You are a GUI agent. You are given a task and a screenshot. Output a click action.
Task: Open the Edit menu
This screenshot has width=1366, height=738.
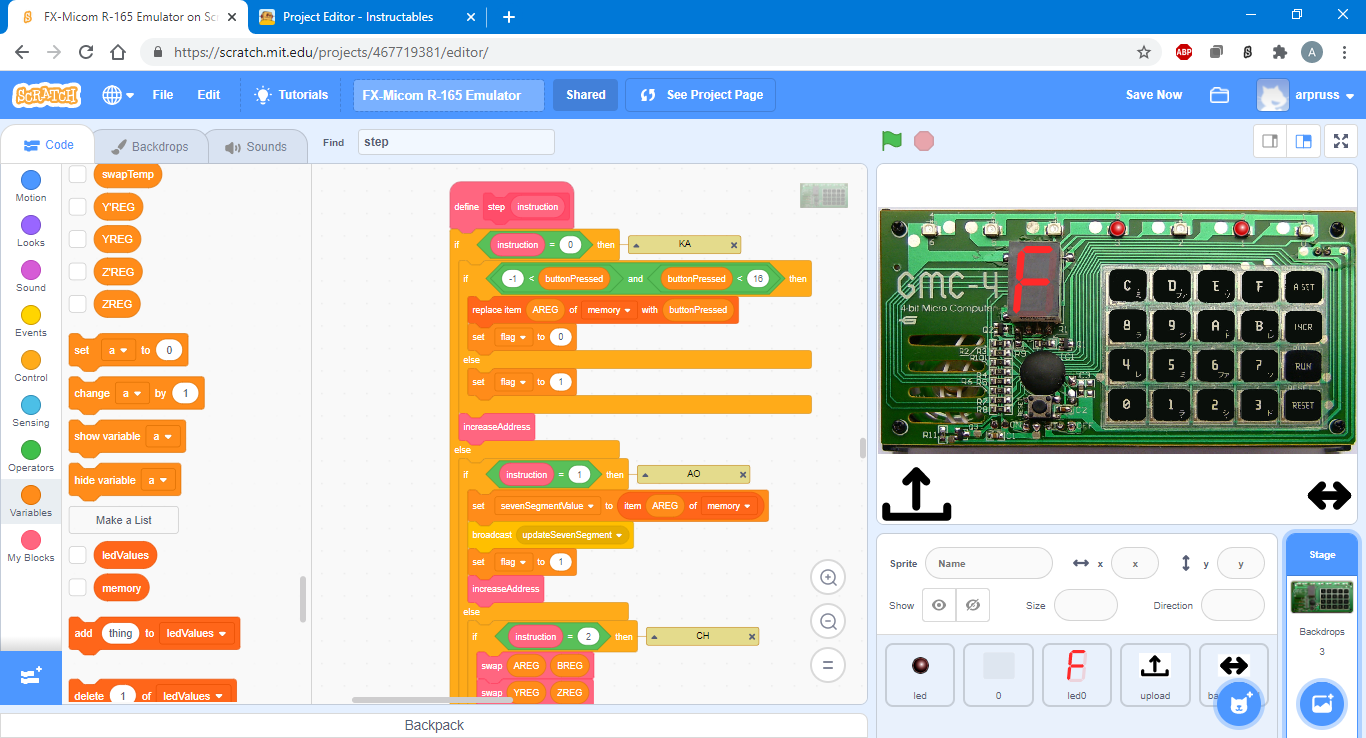coord(209,95)
